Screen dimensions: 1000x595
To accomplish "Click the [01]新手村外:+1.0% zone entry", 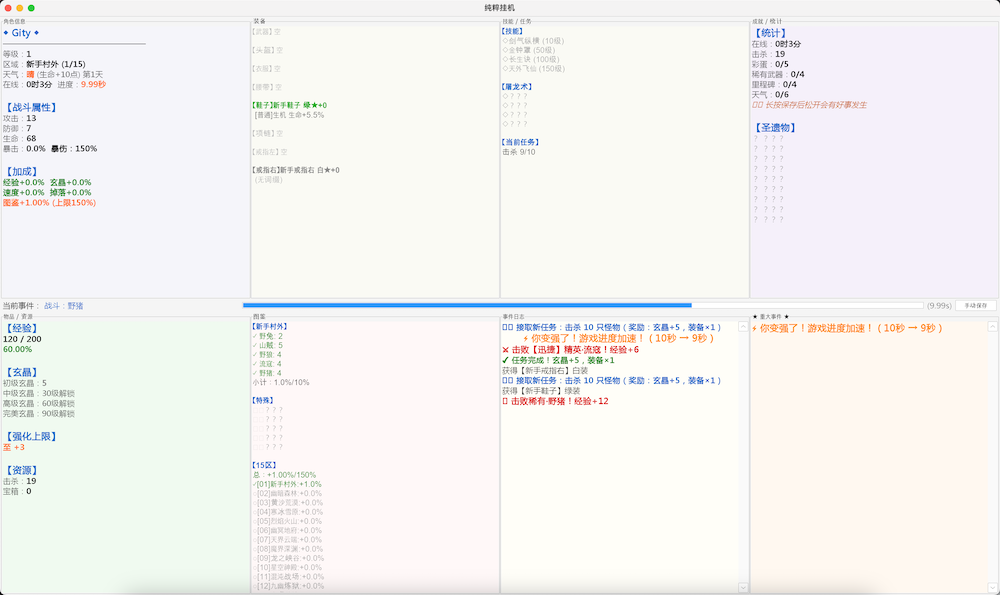I will (x=287, y=485).
